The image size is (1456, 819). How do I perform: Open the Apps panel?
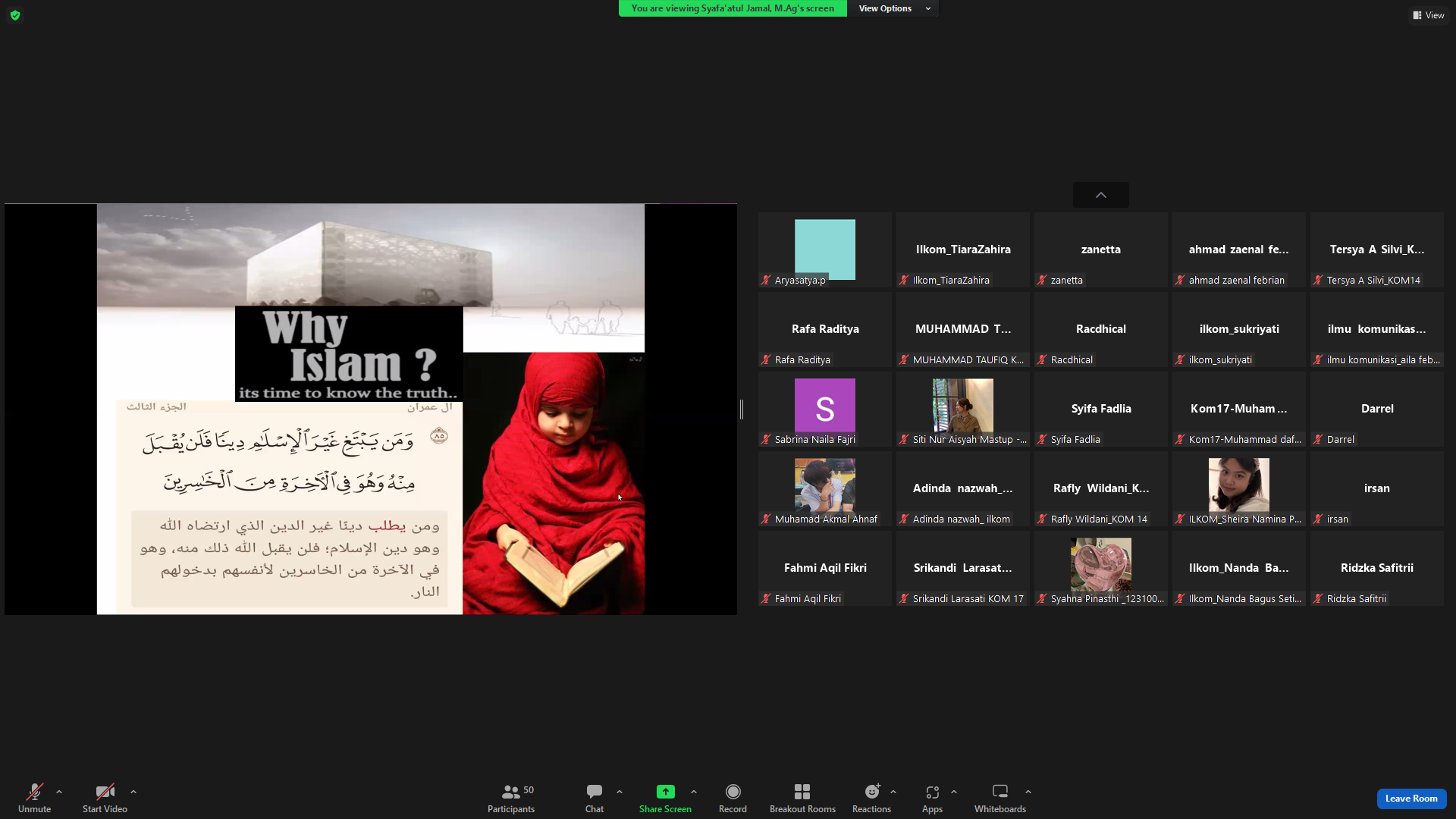[932, 798]
